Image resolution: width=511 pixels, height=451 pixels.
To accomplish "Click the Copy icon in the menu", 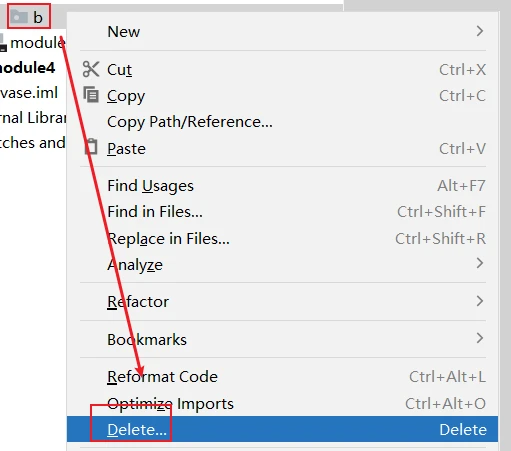I will point(91,94).
